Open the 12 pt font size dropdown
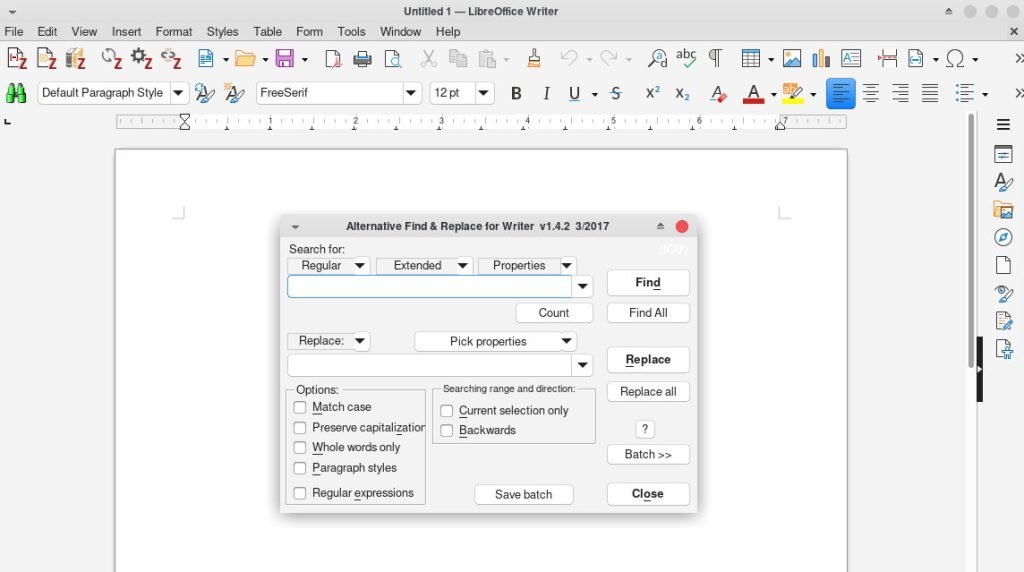 (483, 93)
